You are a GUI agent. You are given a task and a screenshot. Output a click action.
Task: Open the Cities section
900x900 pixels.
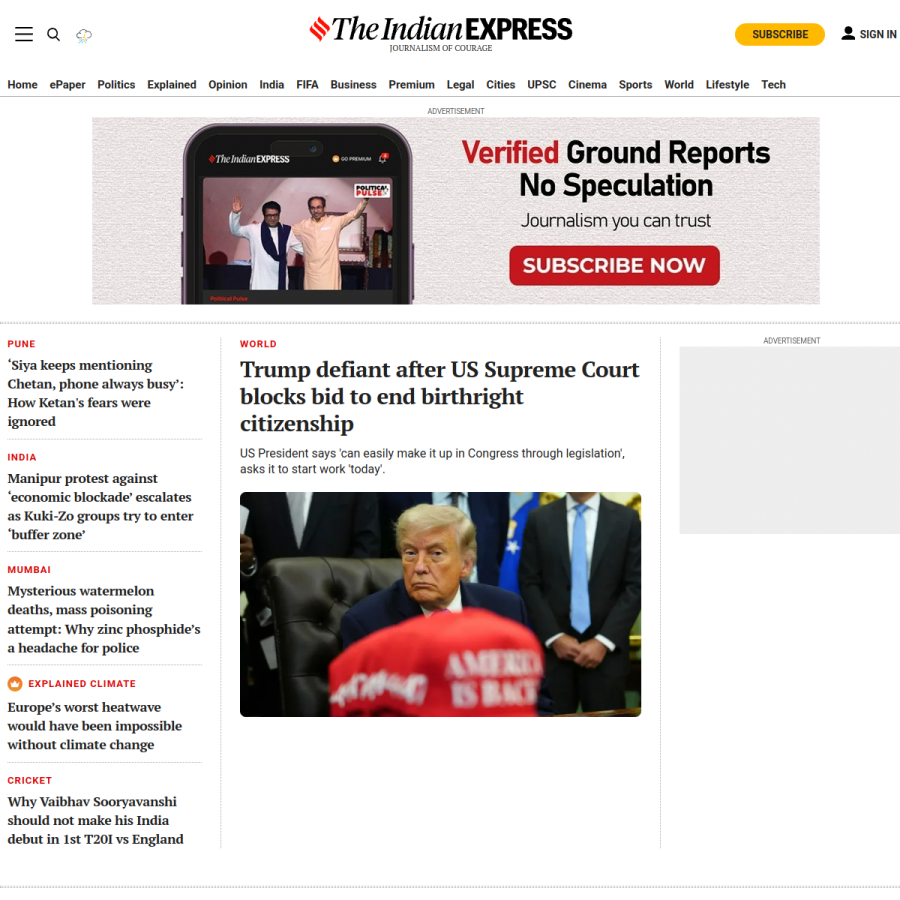501,84
